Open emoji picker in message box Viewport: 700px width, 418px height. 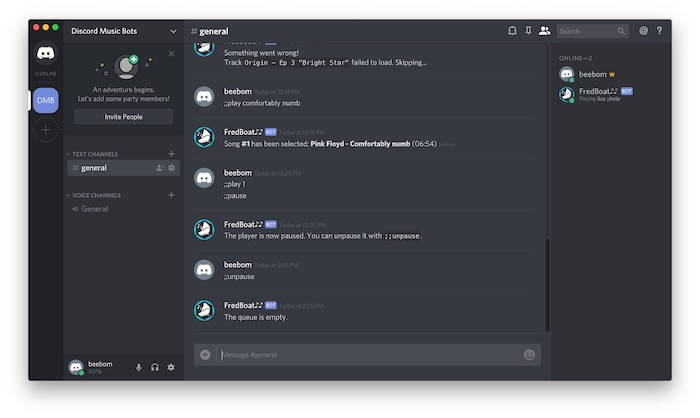(529, 354)
